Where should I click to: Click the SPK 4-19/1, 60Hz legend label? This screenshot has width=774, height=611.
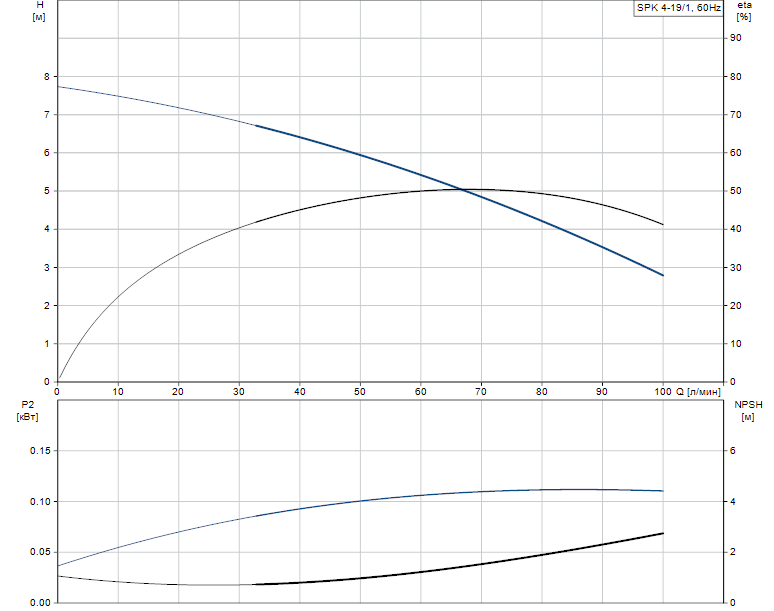678,8
